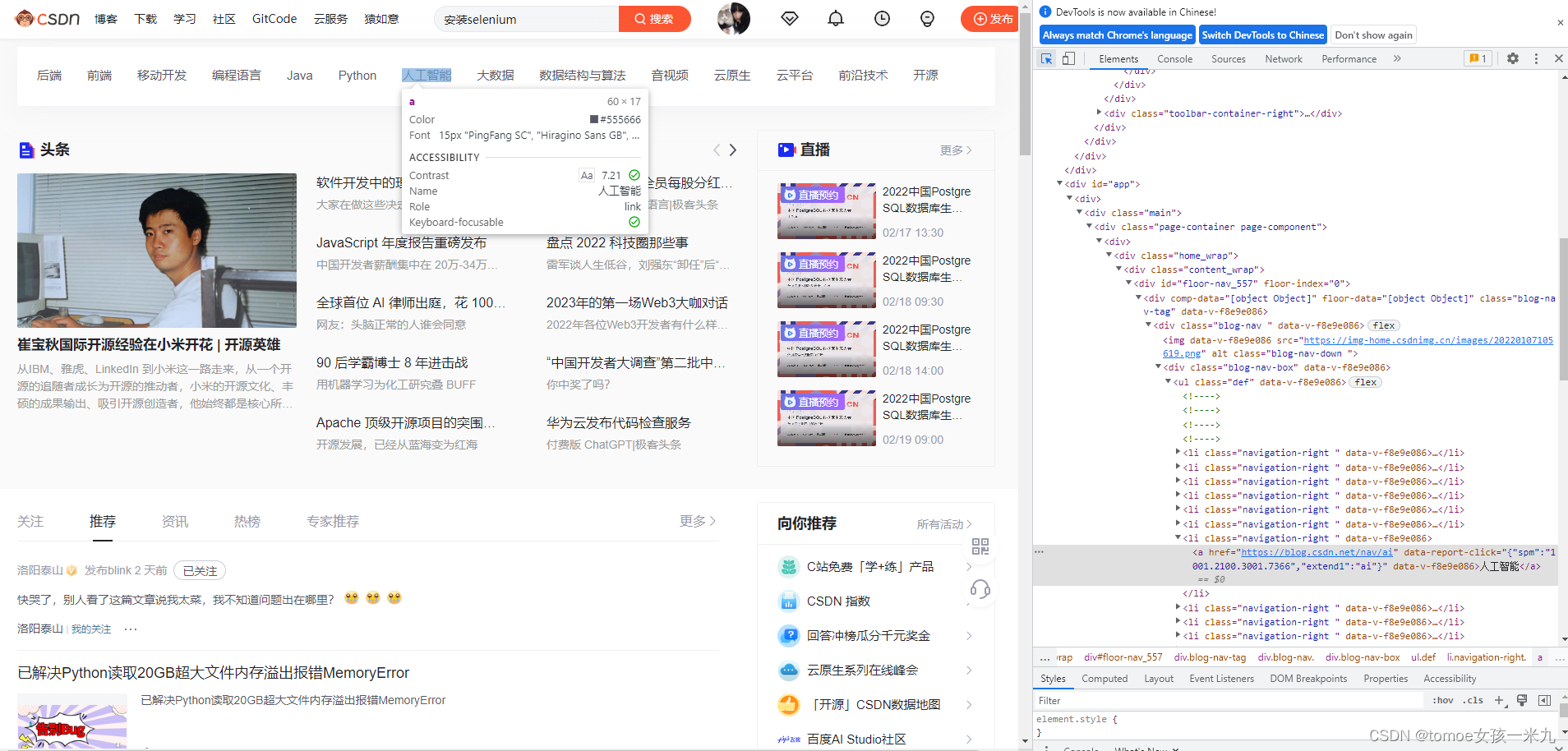Collapse the home_wrap div node
1568x751 pixels.
1109,255
